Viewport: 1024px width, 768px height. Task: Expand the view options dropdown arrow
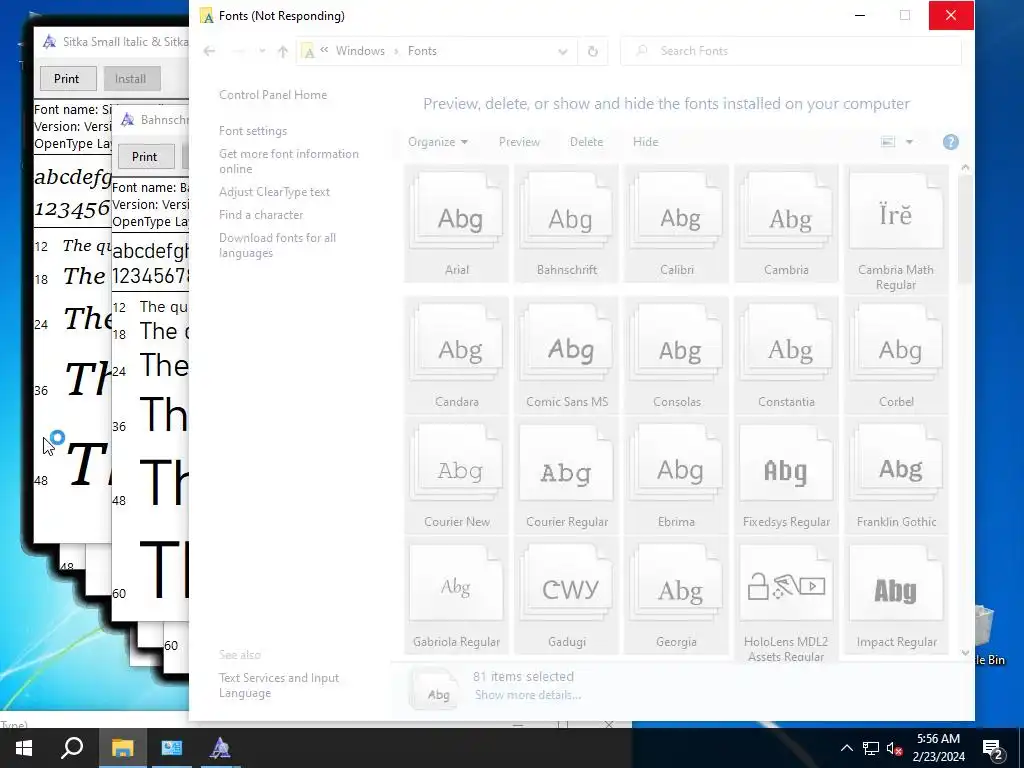click(909, 142)
